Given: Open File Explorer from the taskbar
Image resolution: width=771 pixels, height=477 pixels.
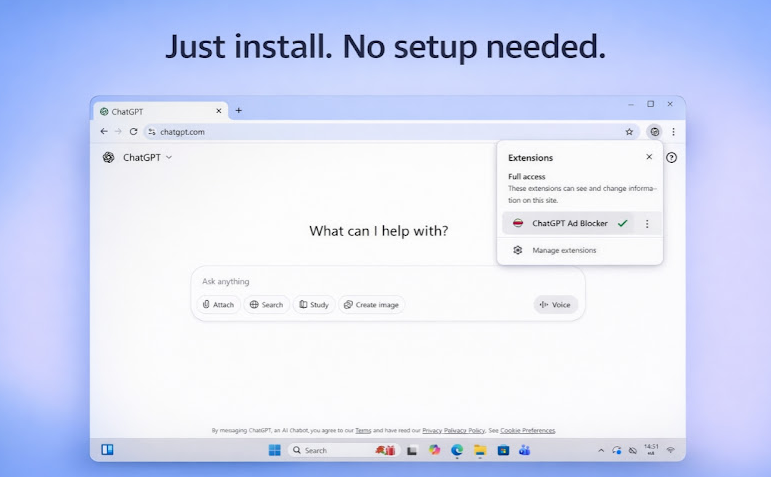Looking at the screenshot, I should 480,450.
